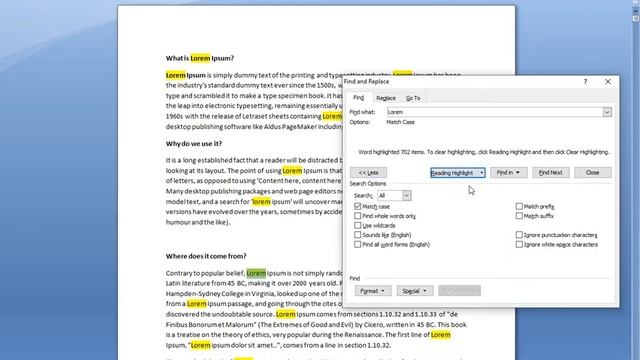Click the heading 'Why do we use it?'
This screenshot has width=640, height=360.
point(194,144)
